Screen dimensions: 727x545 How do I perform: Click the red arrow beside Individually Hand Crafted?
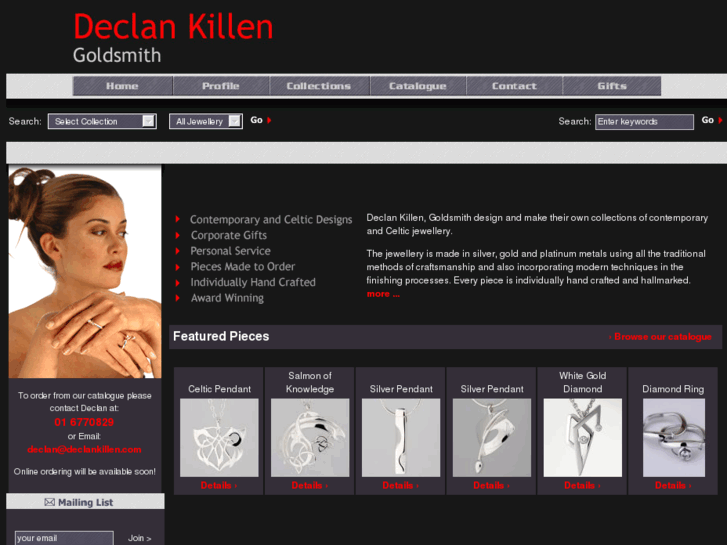178,282
